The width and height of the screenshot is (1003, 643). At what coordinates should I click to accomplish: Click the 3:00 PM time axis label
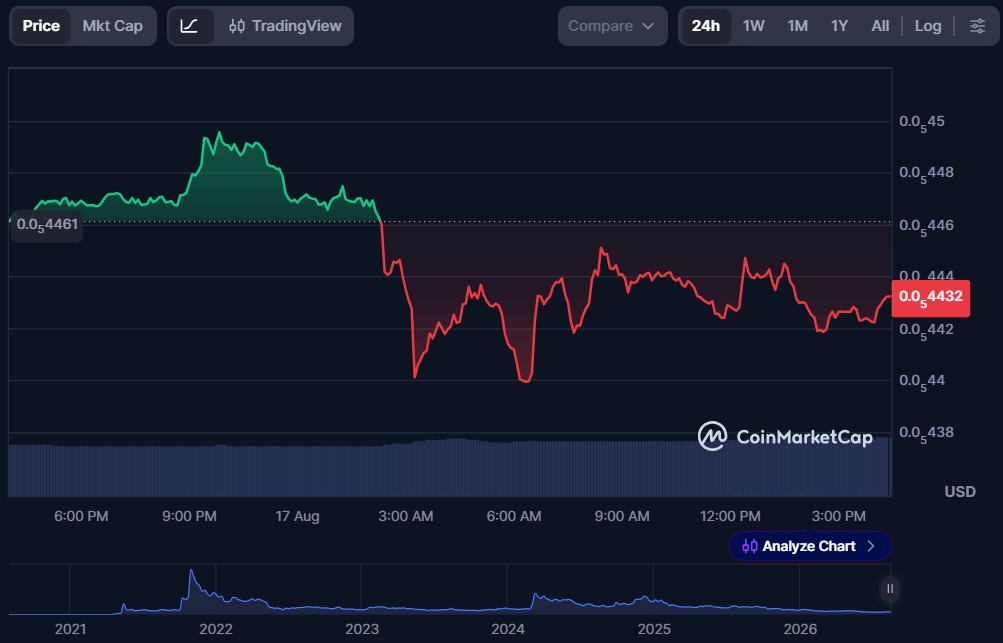(x=839, y=516)
